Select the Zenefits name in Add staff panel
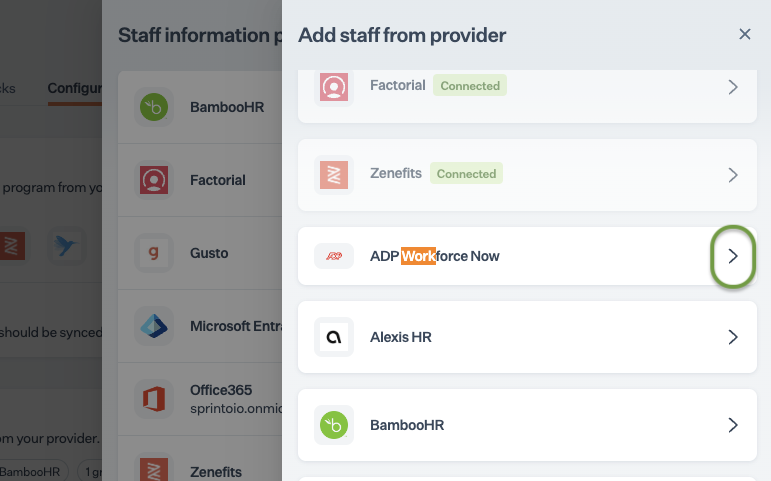The height and width of the screenshot is (481, 771). point(396,173)
